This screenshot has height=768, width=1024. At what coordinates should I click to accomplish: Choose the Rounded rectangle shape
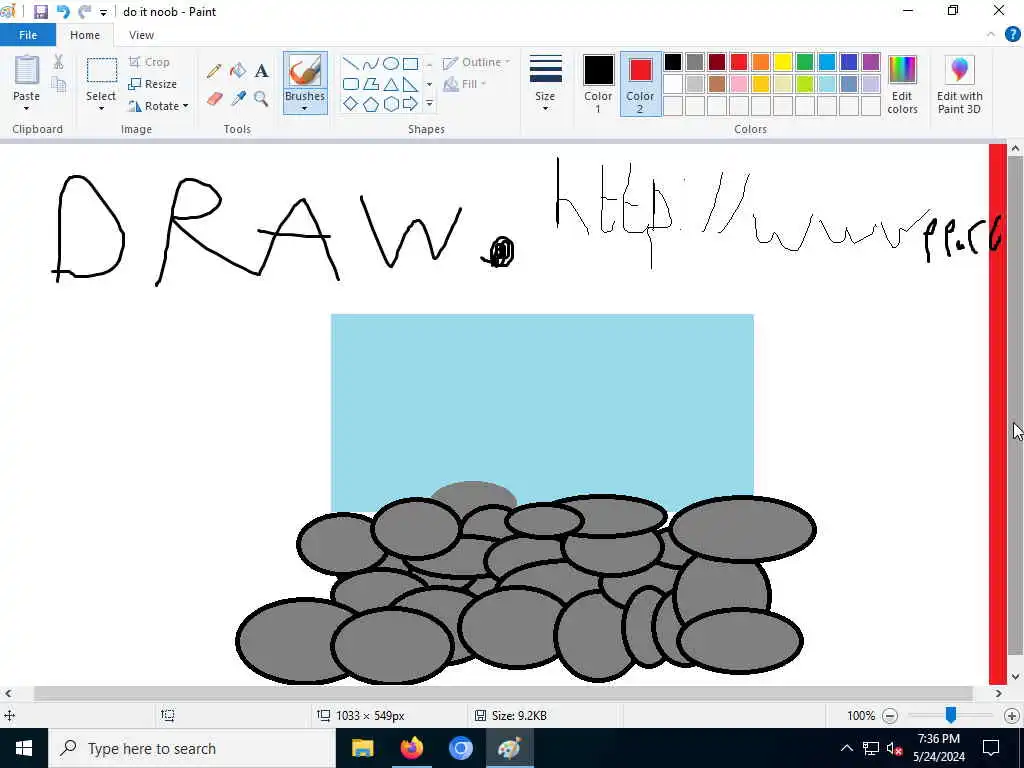point(351,84)
